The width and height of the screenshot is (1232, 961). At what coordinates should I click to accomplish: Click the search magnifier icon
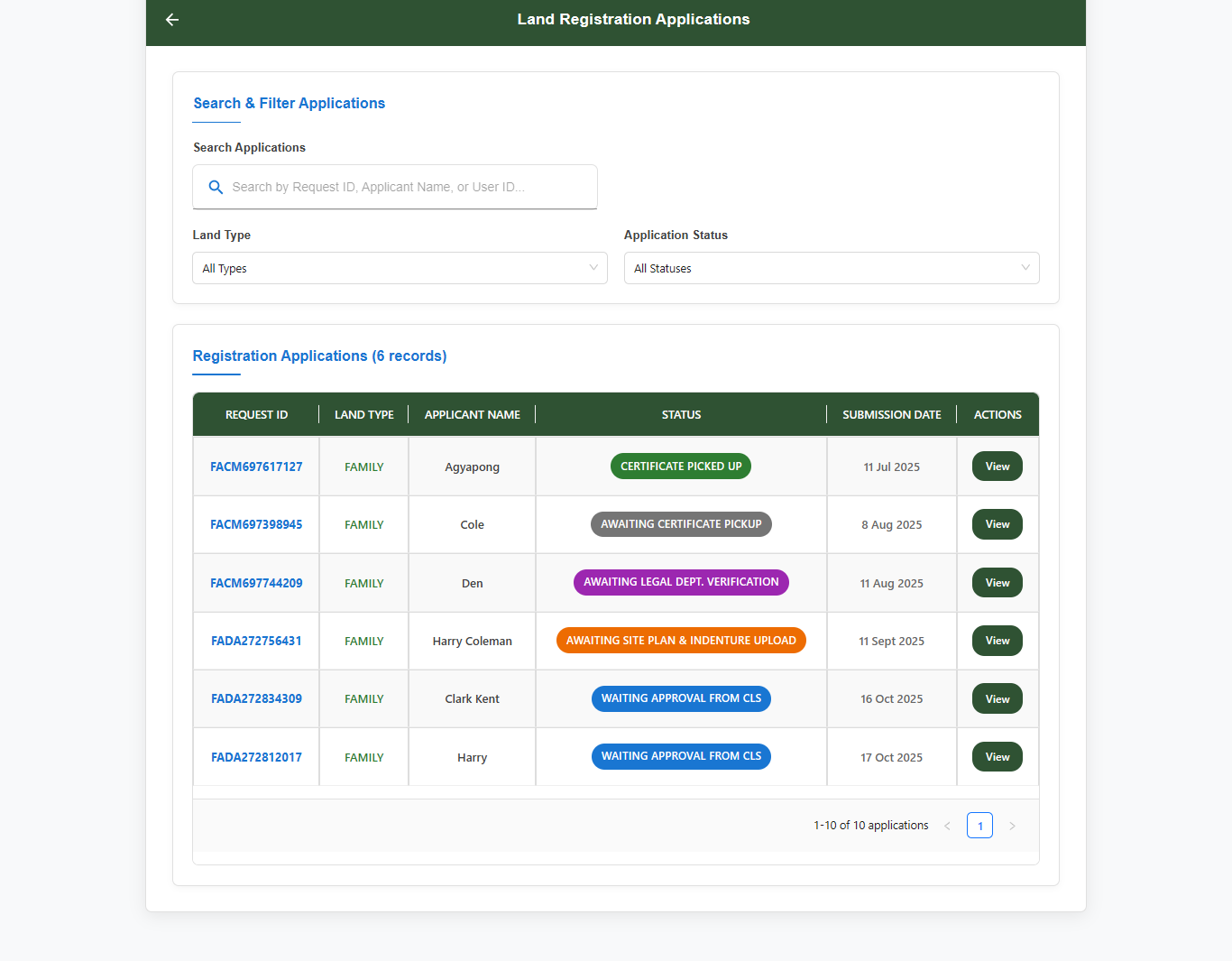tap(216, 187)
